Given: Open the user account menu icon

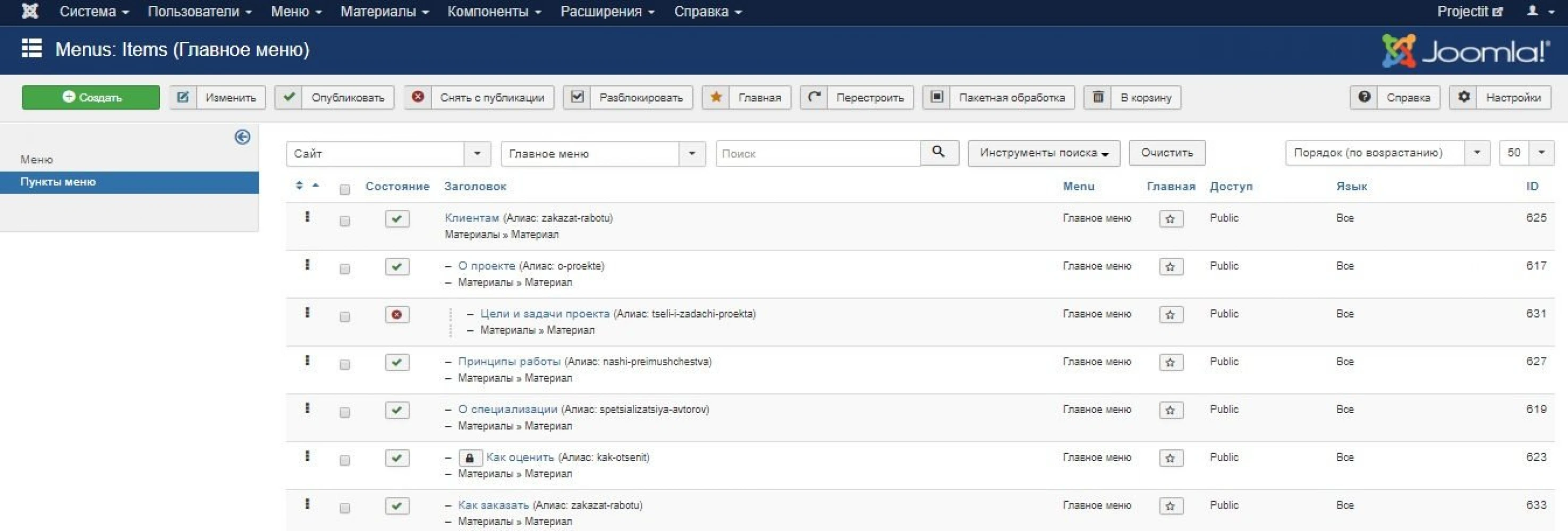Looking at the screenshot, I should click(1540, 11).
